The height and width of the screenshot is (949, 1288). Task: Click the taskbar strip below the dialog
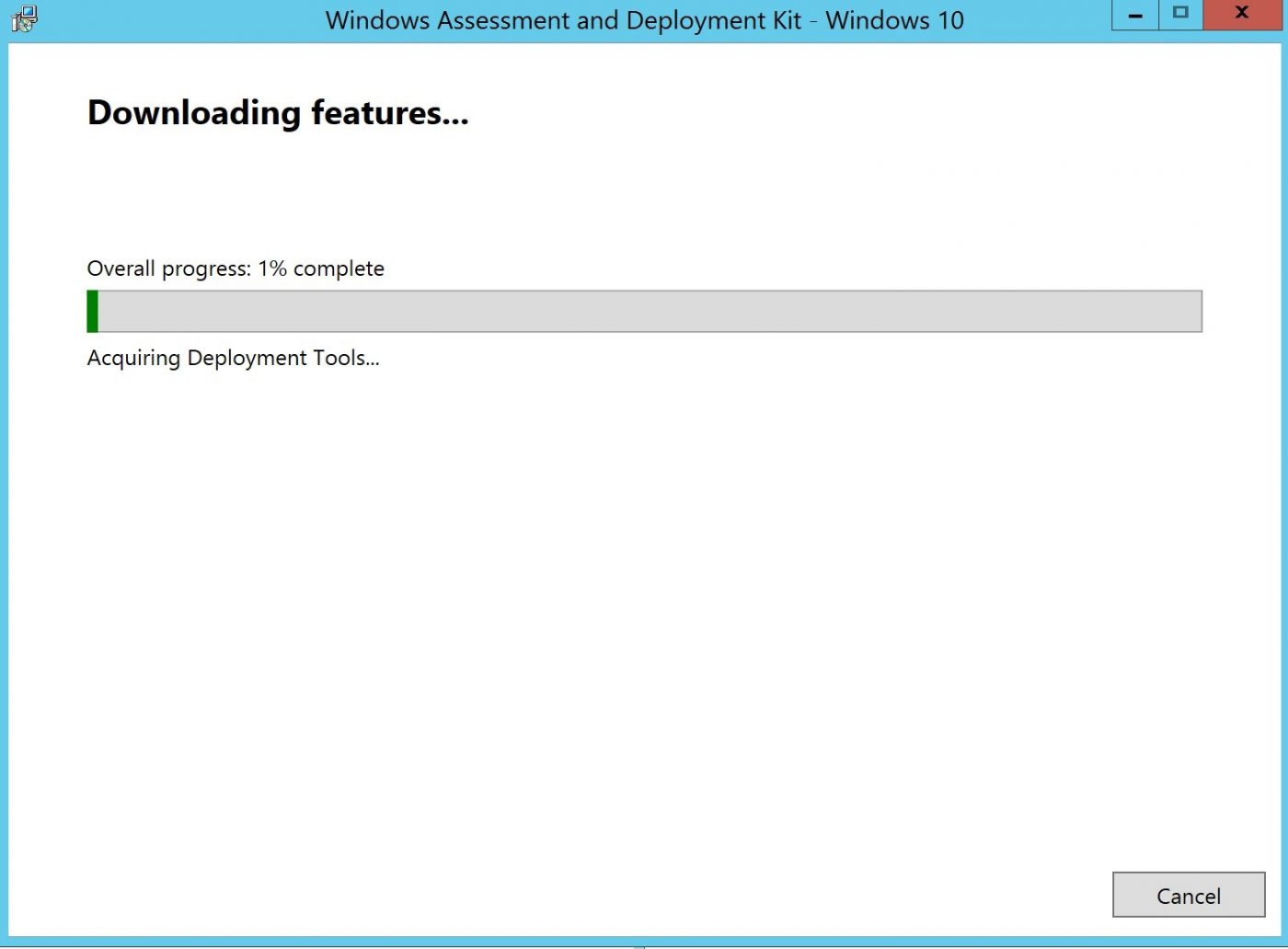[644, 943]
